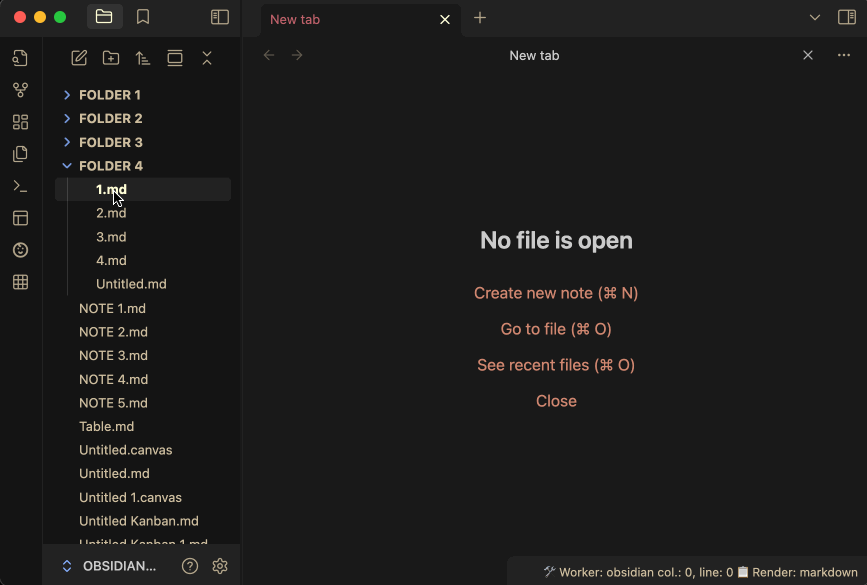Open more options three-dot menu
This screenshot has height=585, width=867.
click(844, 55)
